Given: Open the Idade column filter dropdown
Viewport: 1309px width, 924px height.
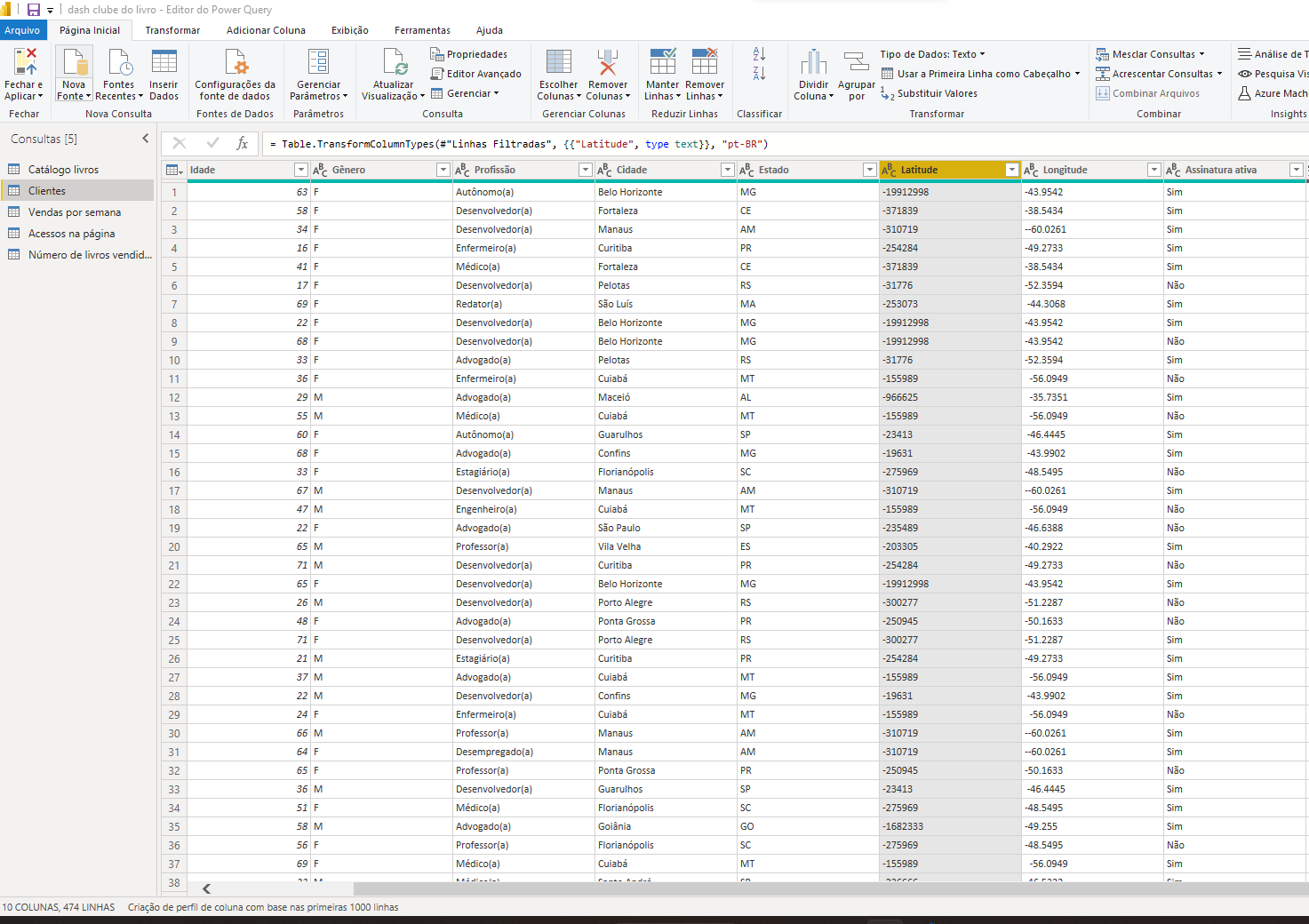Looking at the screenshot, I should pos(300,170).
